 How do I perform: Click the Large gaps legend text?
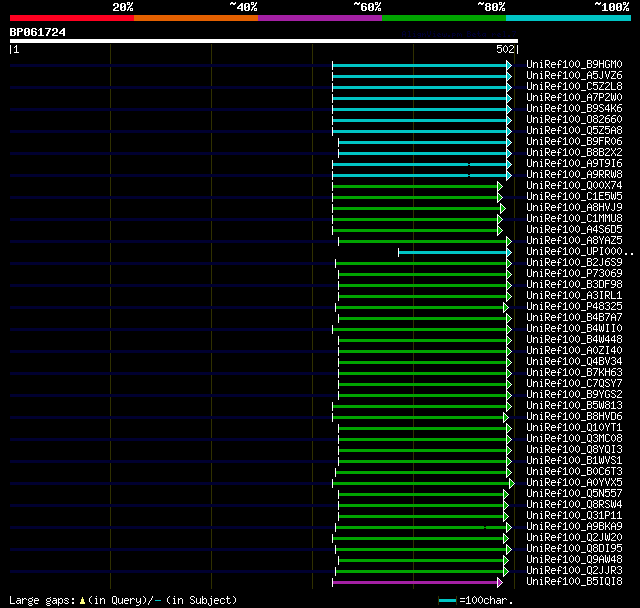(123, 600)
